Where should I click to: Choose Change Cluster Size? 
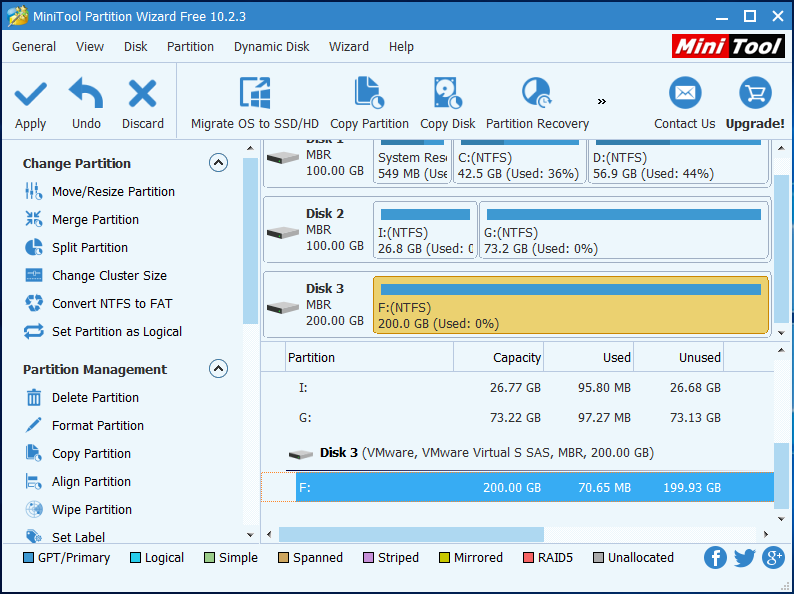pyautogui.click(x=96, y=275)
